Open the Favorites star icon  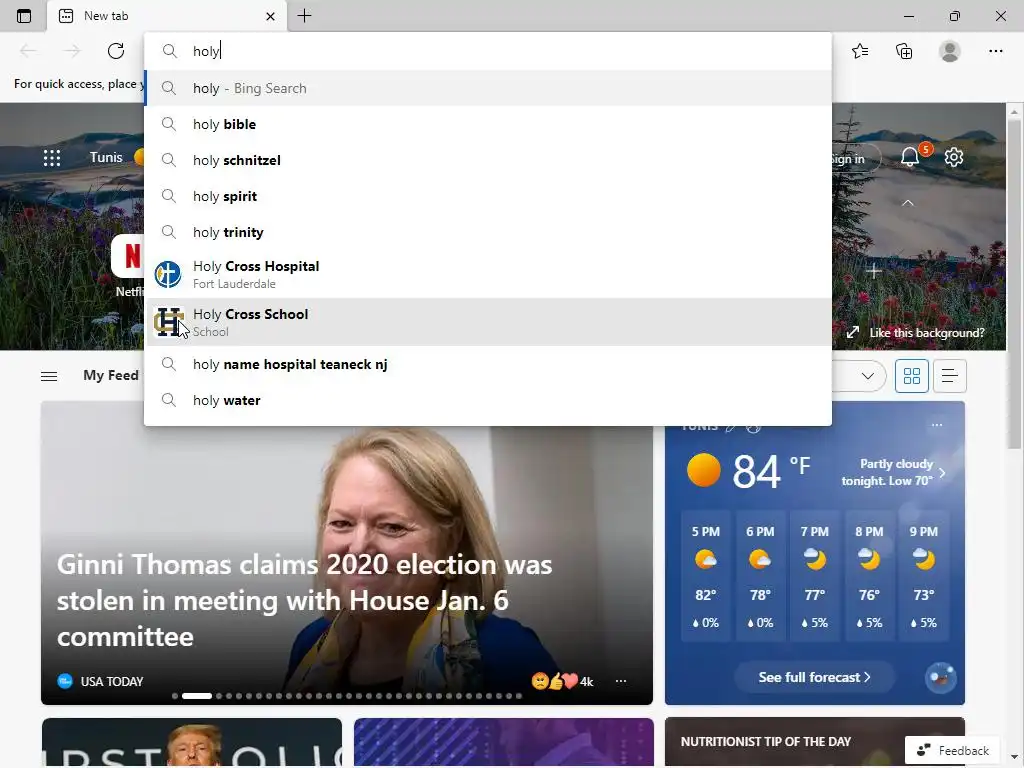click(860, 51)
